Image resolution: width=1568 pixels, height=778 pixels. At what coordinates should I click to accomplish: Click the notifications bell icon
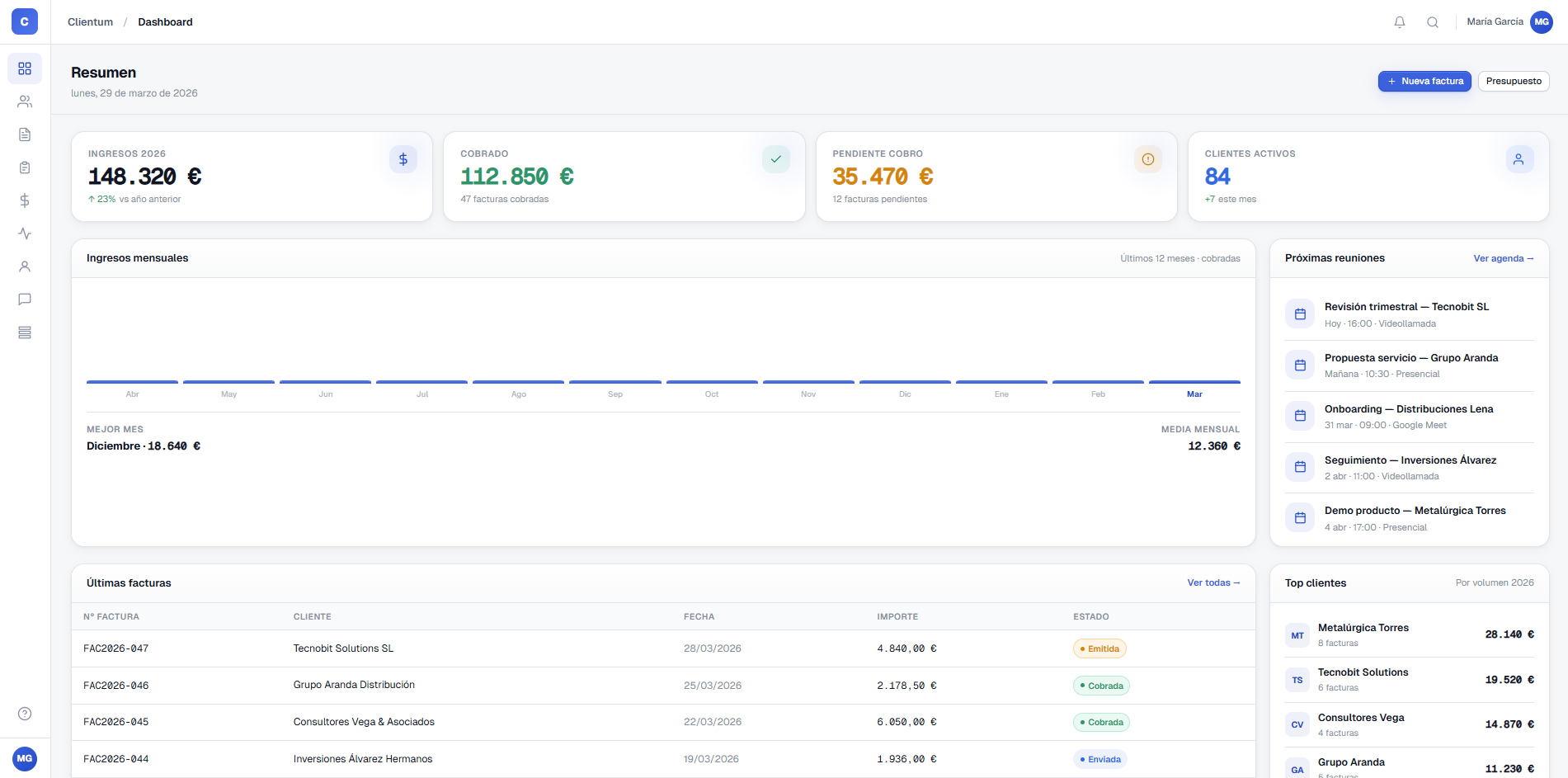pyautogui.click(x=1400, y=22)
